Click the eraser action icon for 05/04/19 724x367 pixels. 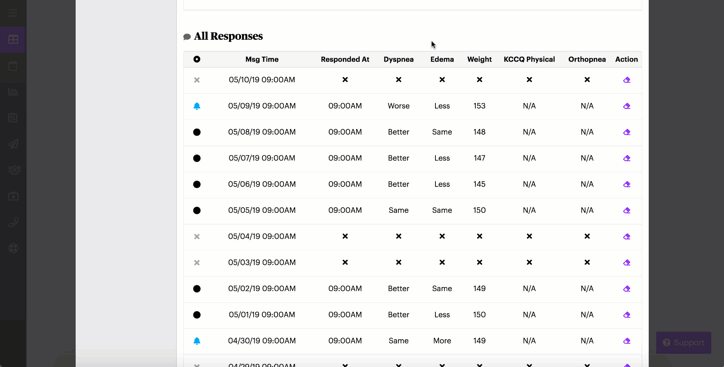(627, 236)
